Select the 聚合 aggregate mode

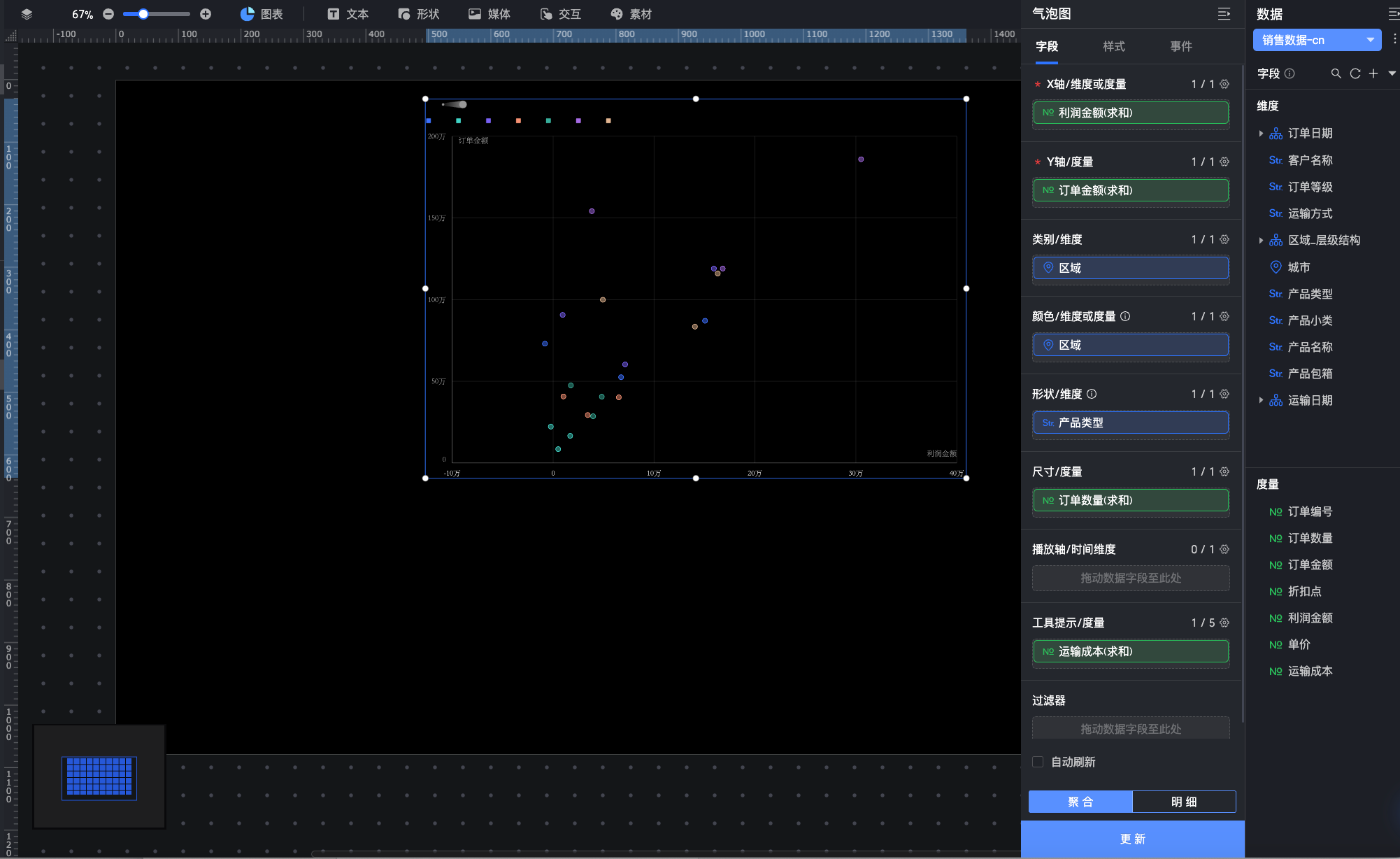point(1080,802)
